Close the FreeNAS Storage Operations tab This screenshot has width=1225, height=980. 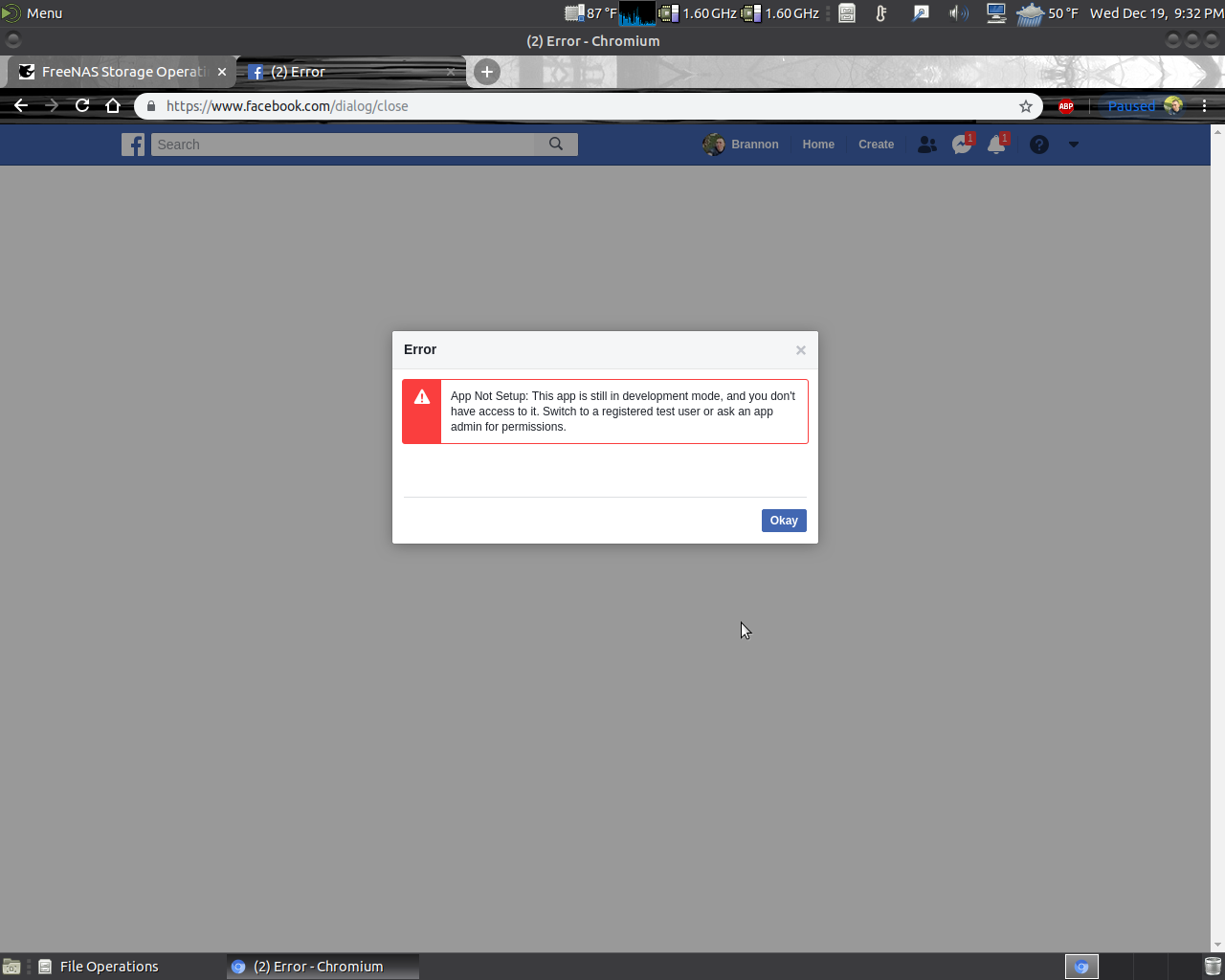(x=222, y=72)
